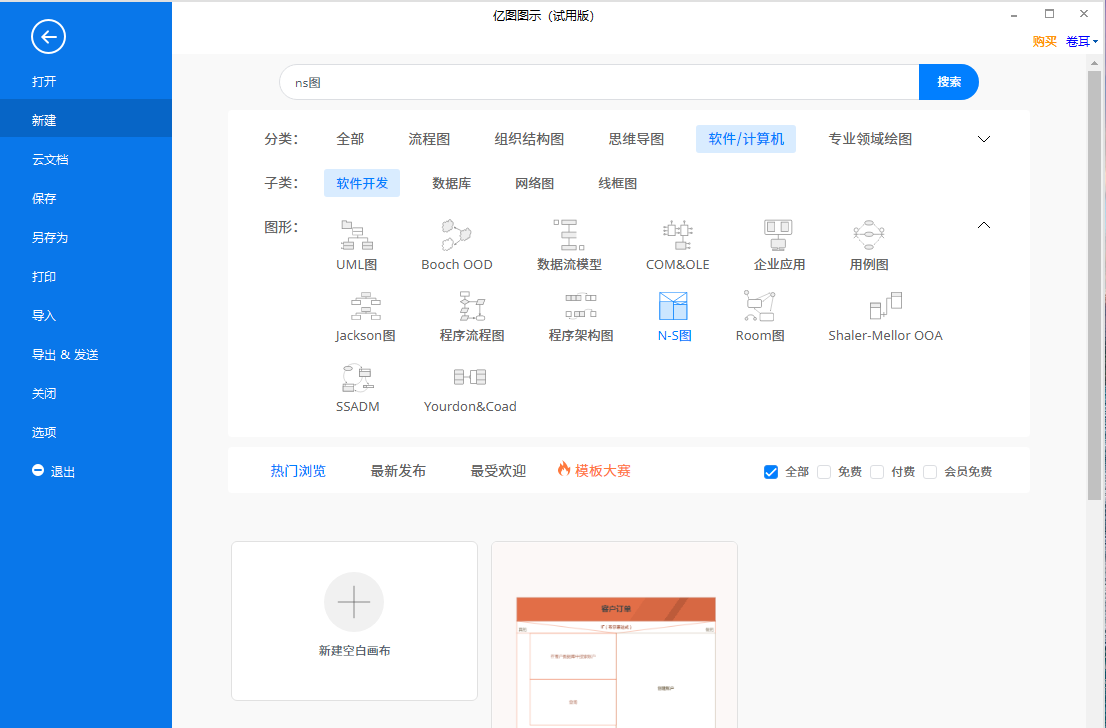This screenshot has height=728, width=1106.
Task: Click the back arrow circle icon
Action: [x=49, y=37]
